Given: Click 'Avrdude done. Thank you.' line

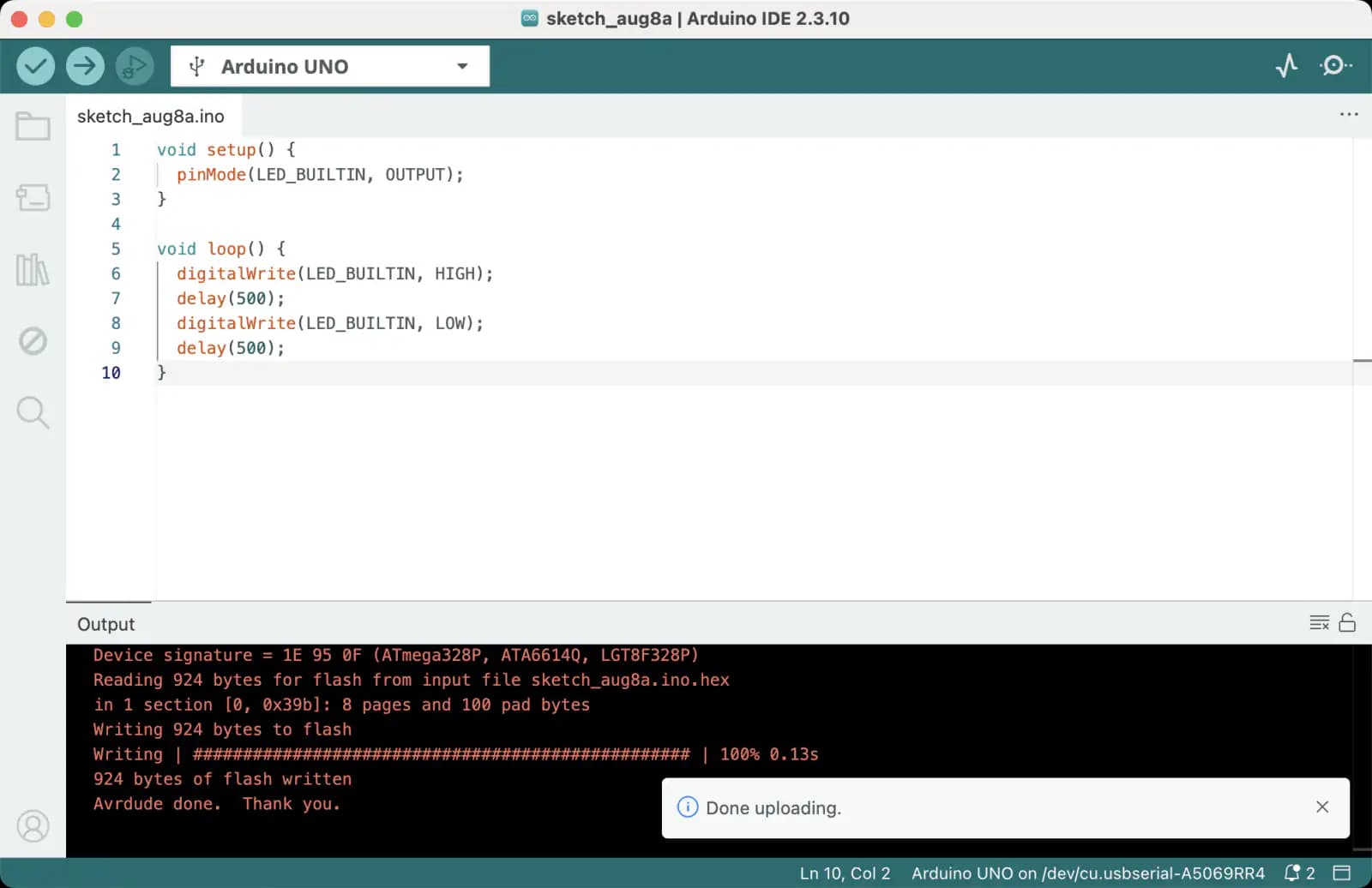Looking at the screenshot, I should point(216,805).
